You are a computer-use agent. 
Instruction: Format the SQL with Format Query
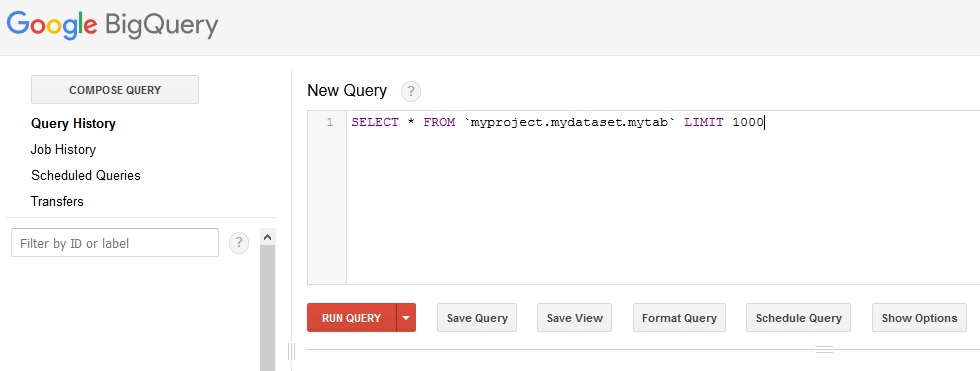679,318
